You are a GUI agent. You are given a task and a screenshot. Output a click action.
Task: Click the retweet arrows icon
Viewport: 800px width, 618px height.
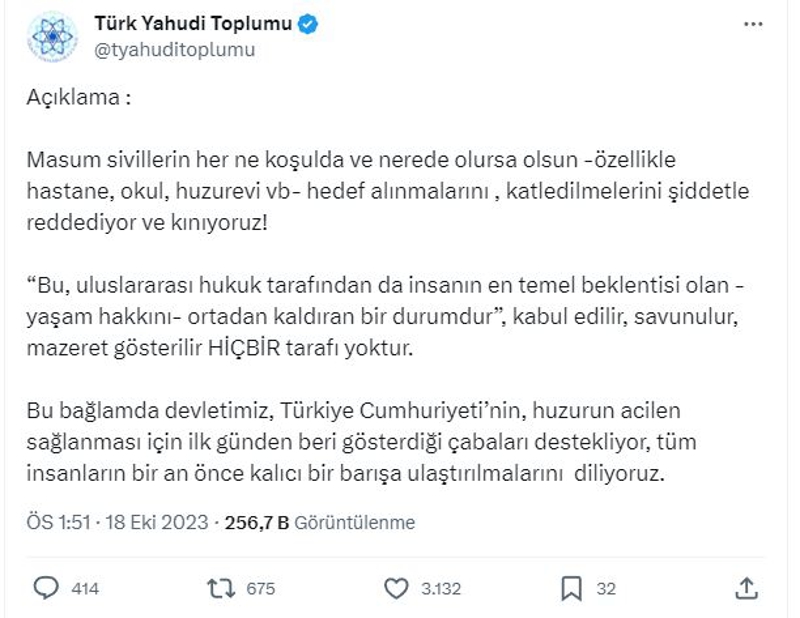pos(221,588)
